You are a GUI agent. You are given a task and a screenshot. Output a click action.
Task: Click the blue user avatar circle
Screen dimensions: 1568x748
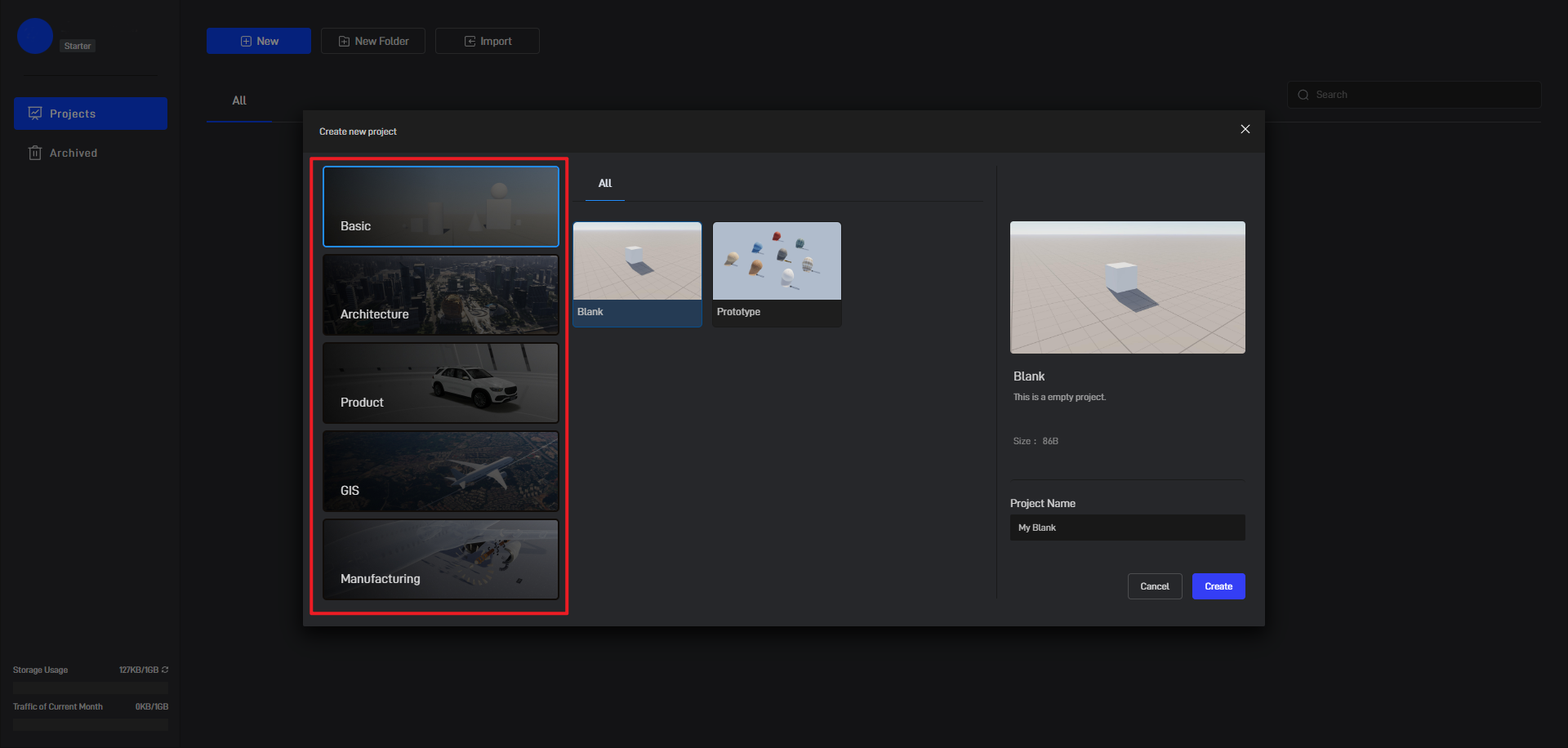[35, 36]
